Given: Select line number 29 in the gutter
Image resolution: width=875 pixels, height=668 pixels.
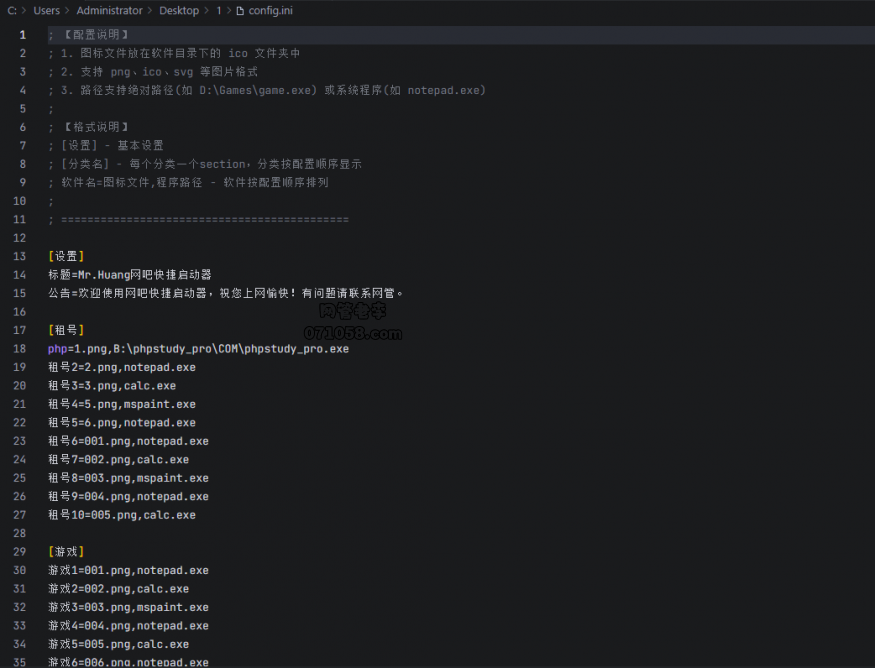Looking at the screenshot, I should pos(21,552).
